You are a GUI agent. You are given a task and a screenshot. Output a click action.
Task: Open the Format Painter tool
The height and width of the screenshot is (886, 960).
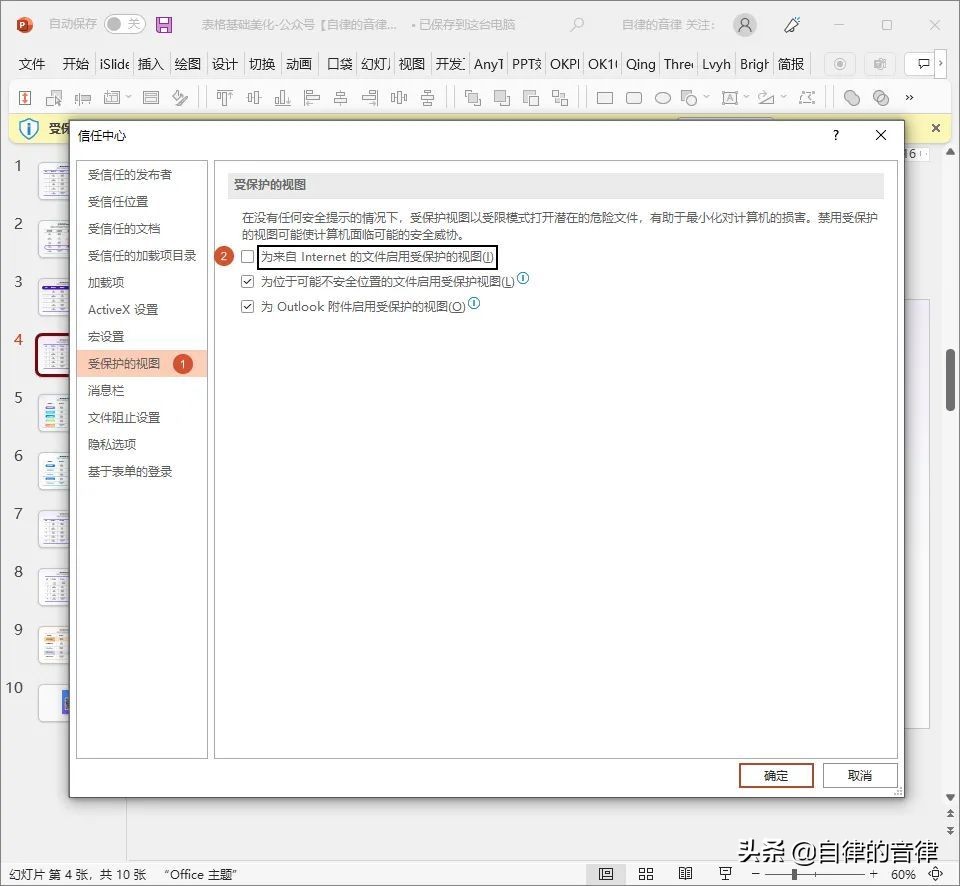[x=181, y=97]
